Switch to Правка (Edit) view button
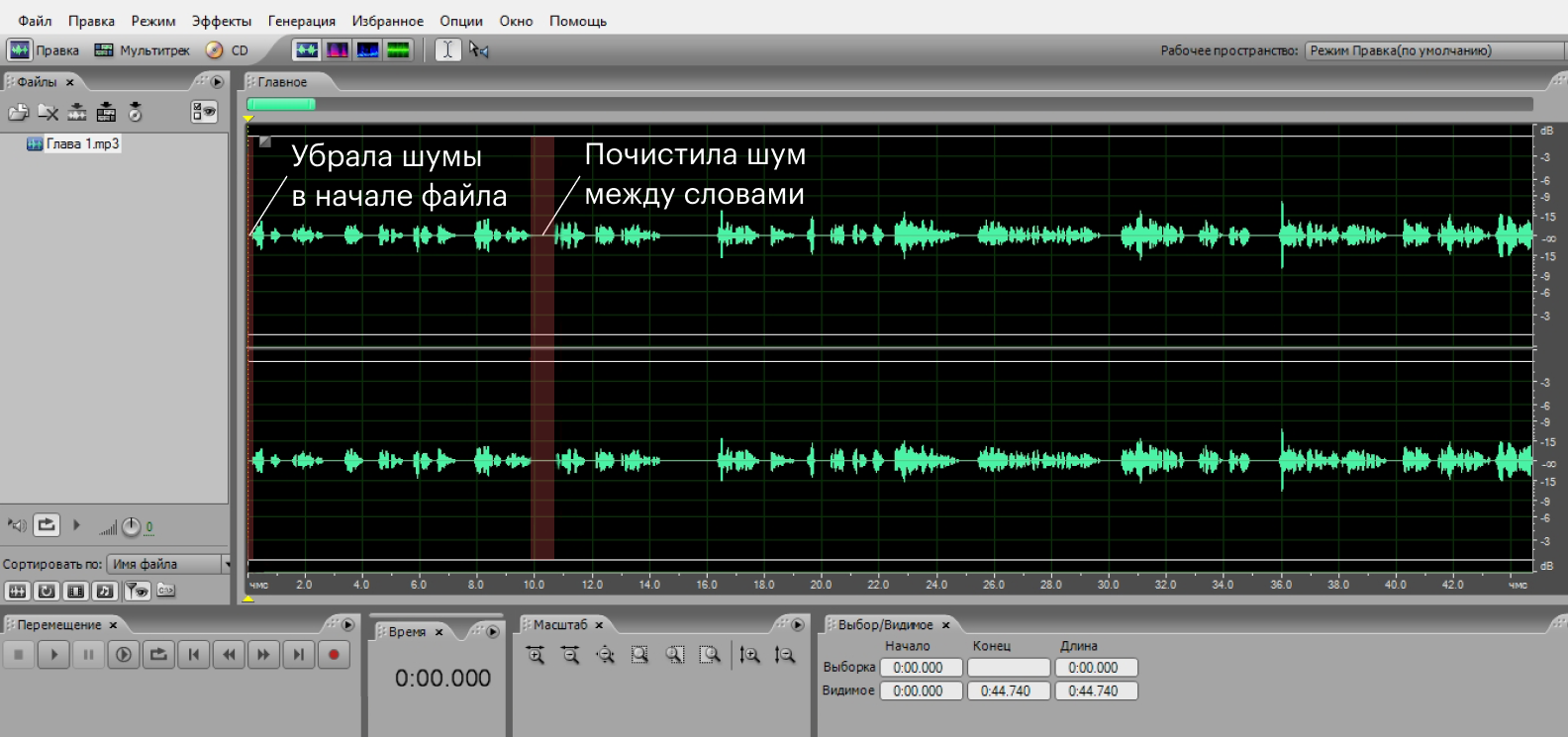This screenshot has width=1568, height=737. pyautogui.click(x=44, y=50)
